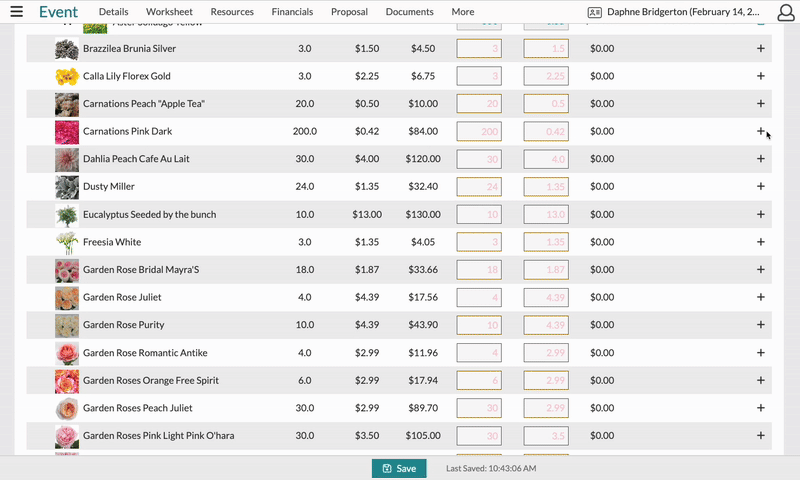
Task: Click quantity field for Calla Lily Florex Gold
Action: (479, 76)
